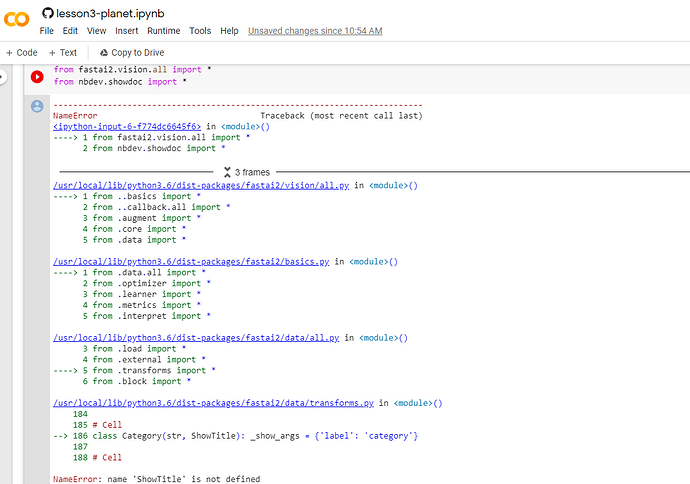Open the Runtime menu

click(x=164, y=31)
